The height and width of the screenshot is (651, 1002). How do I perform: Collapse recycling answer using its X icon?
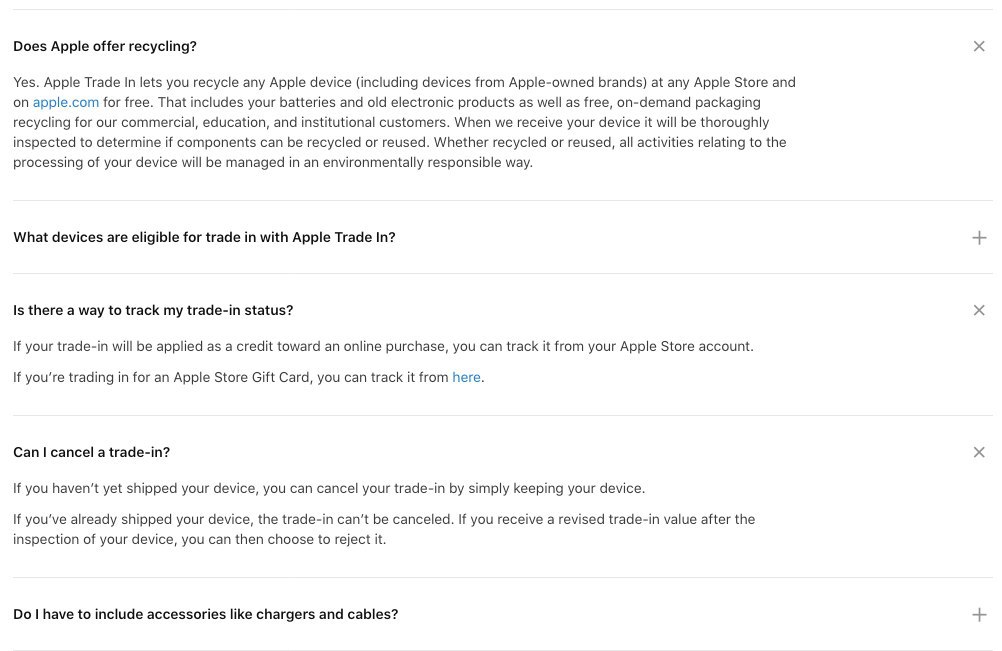pos(978,47)
